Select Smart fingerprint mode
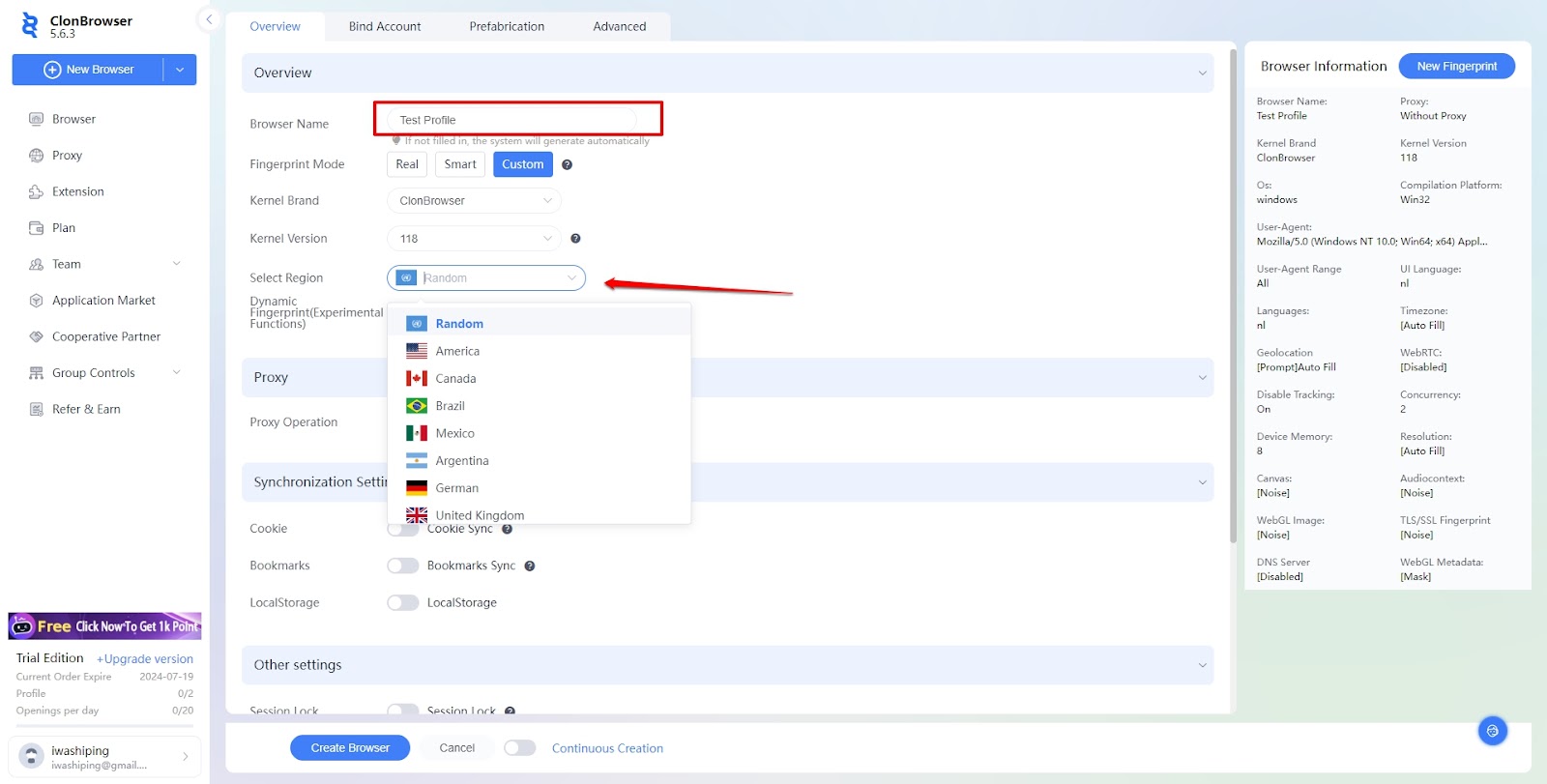The height and width of the screenshot is (784, 1547). [x=460, y=164]
